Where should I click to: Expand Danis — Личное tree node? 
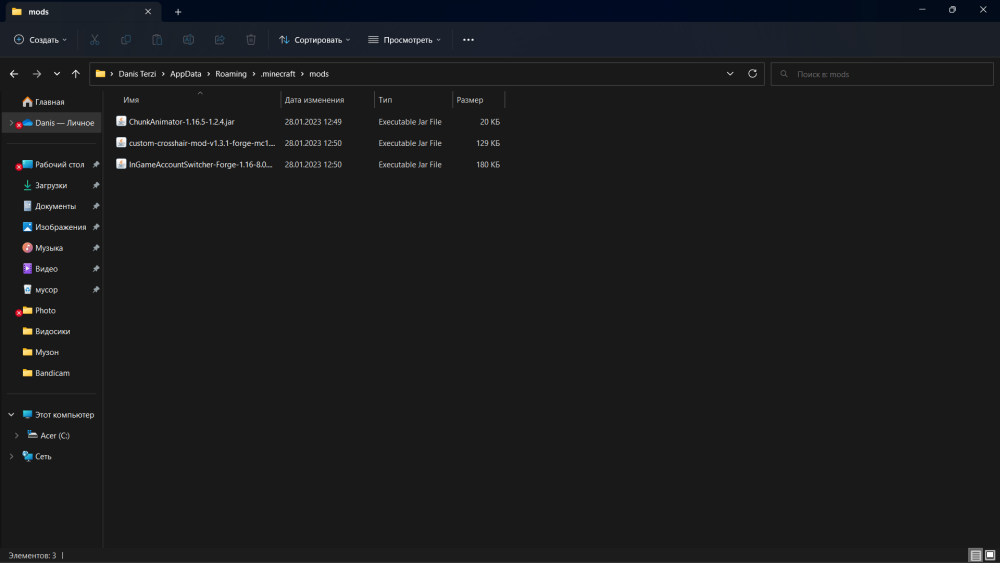click(x=11, y=122)
